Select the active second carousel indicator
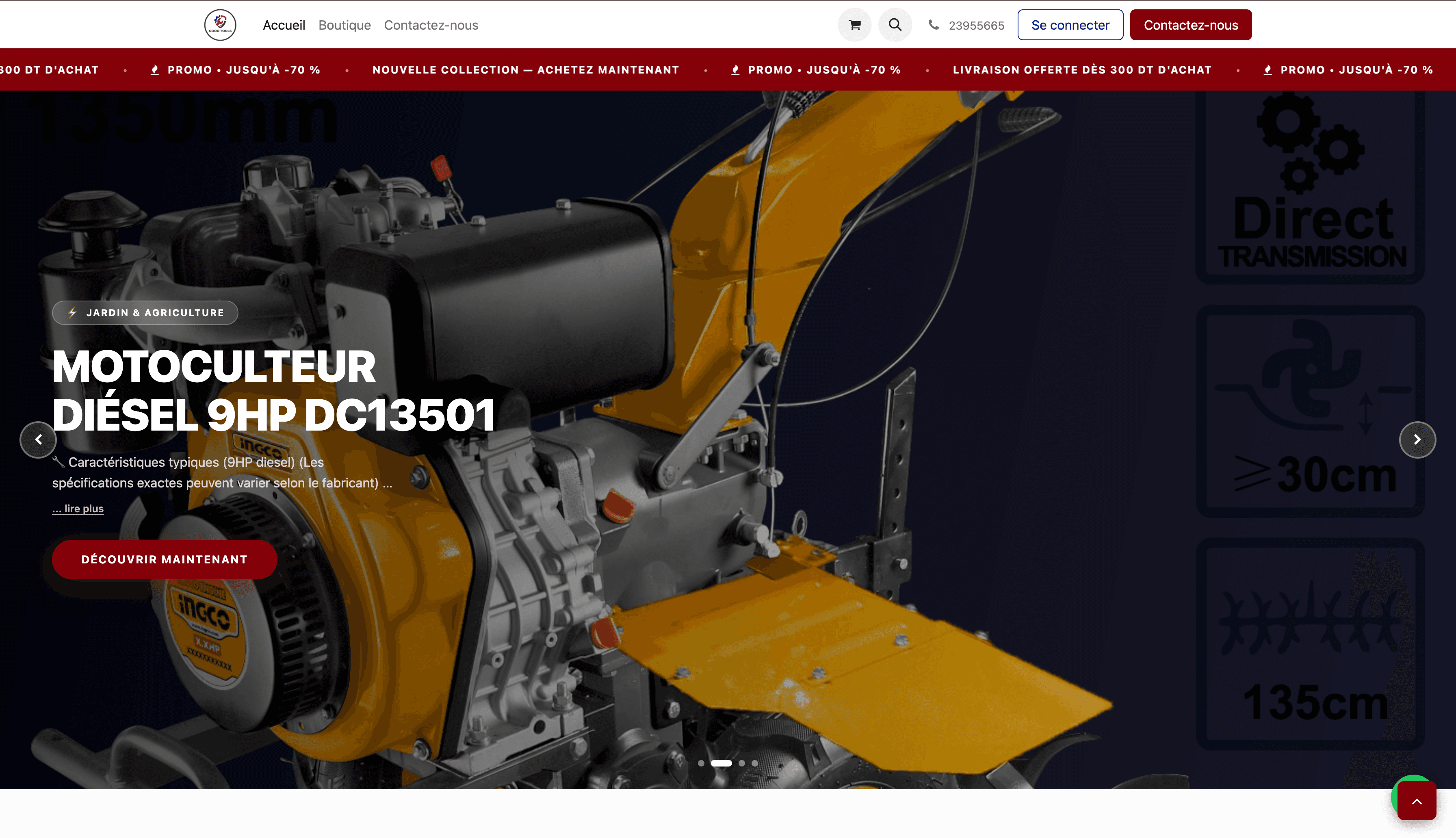 coord(721,763)
